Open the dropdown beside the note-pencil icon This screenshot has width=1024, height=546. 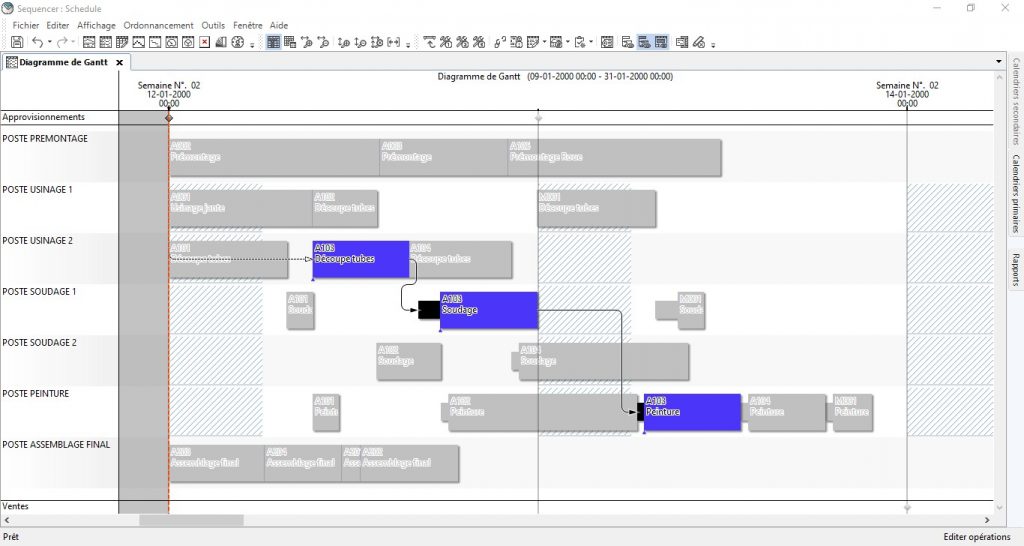pyautogui.click(x=545, y=42)
